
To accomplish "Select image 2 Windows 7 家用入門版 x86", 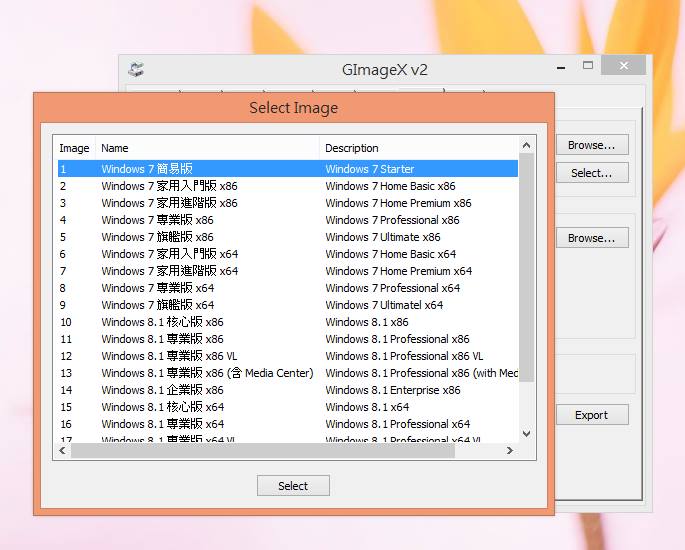I will [288, 186].
